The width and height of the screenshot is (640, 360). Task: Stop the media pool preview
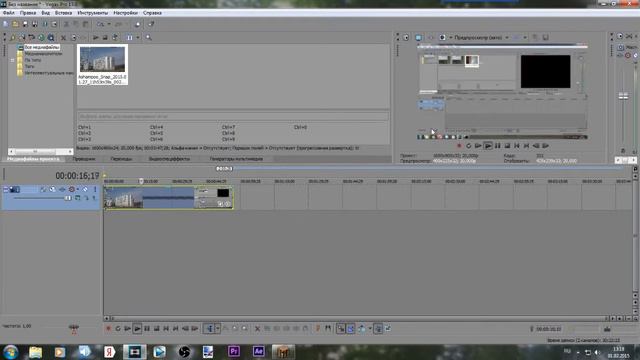click(105, 38)
